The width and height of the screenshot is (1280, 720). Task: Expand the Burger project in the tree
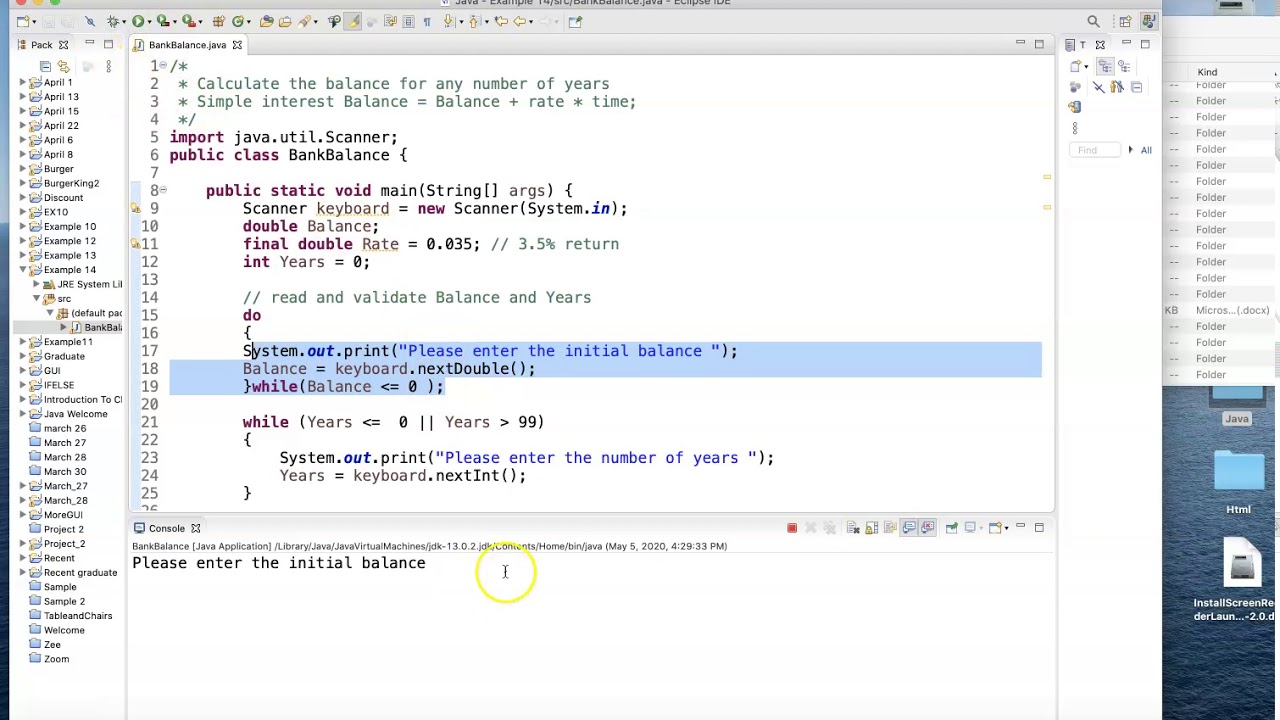[23, 169]
